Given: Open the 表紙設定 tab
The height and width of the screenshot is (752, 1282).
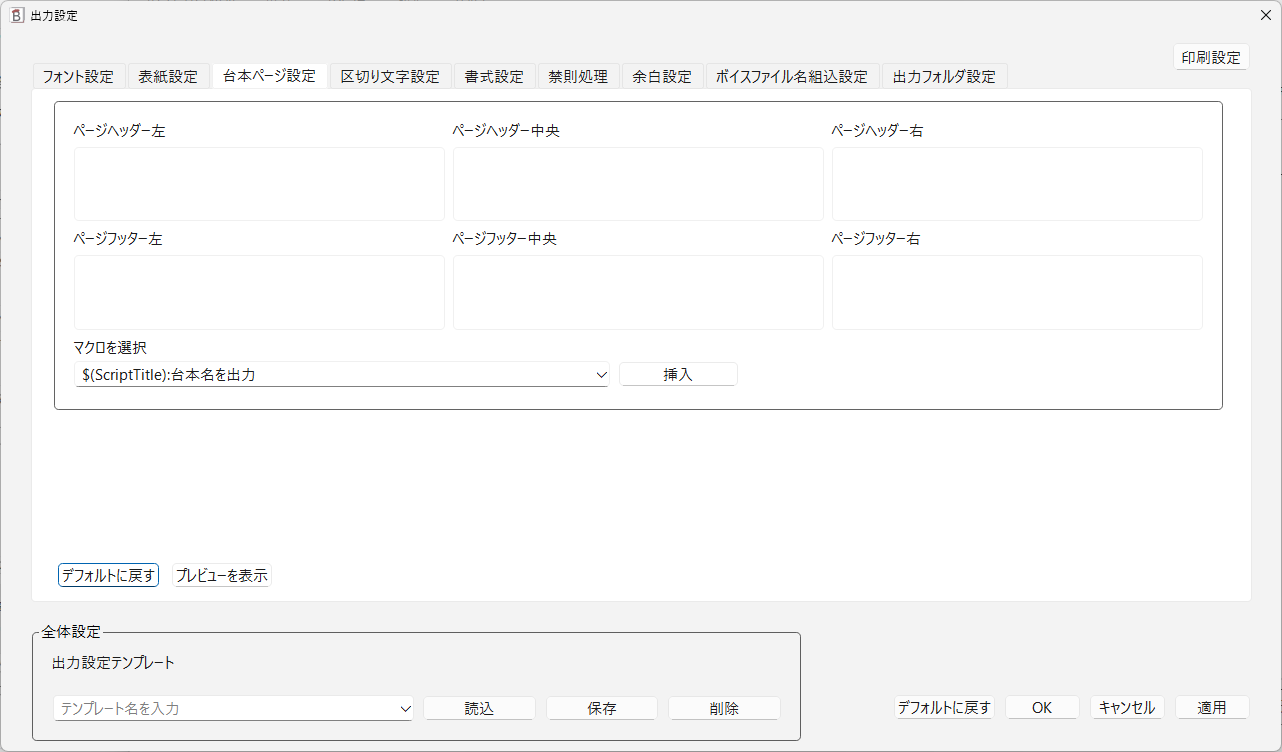Looking at the screenshot, I should pyautogui.click(x=168, y=75).
